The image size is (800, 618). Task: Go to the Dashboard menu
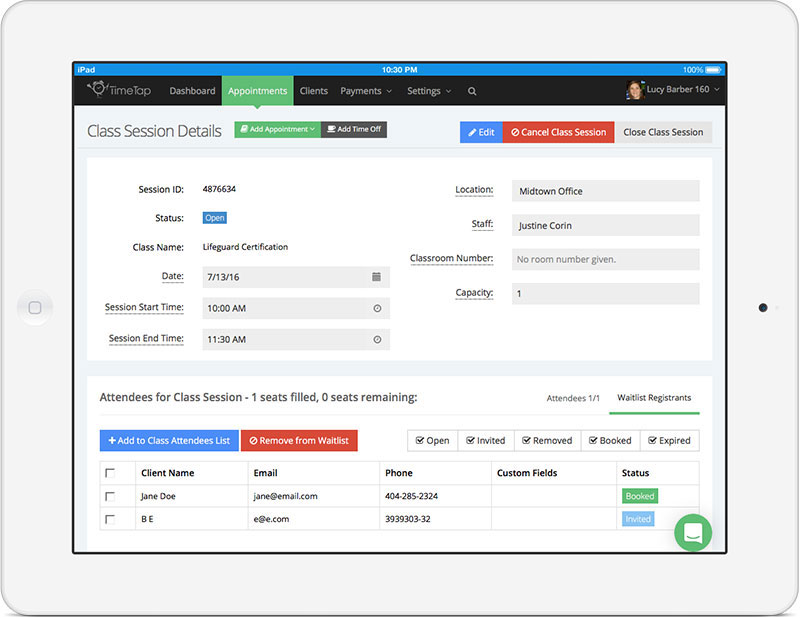[192, 91]
